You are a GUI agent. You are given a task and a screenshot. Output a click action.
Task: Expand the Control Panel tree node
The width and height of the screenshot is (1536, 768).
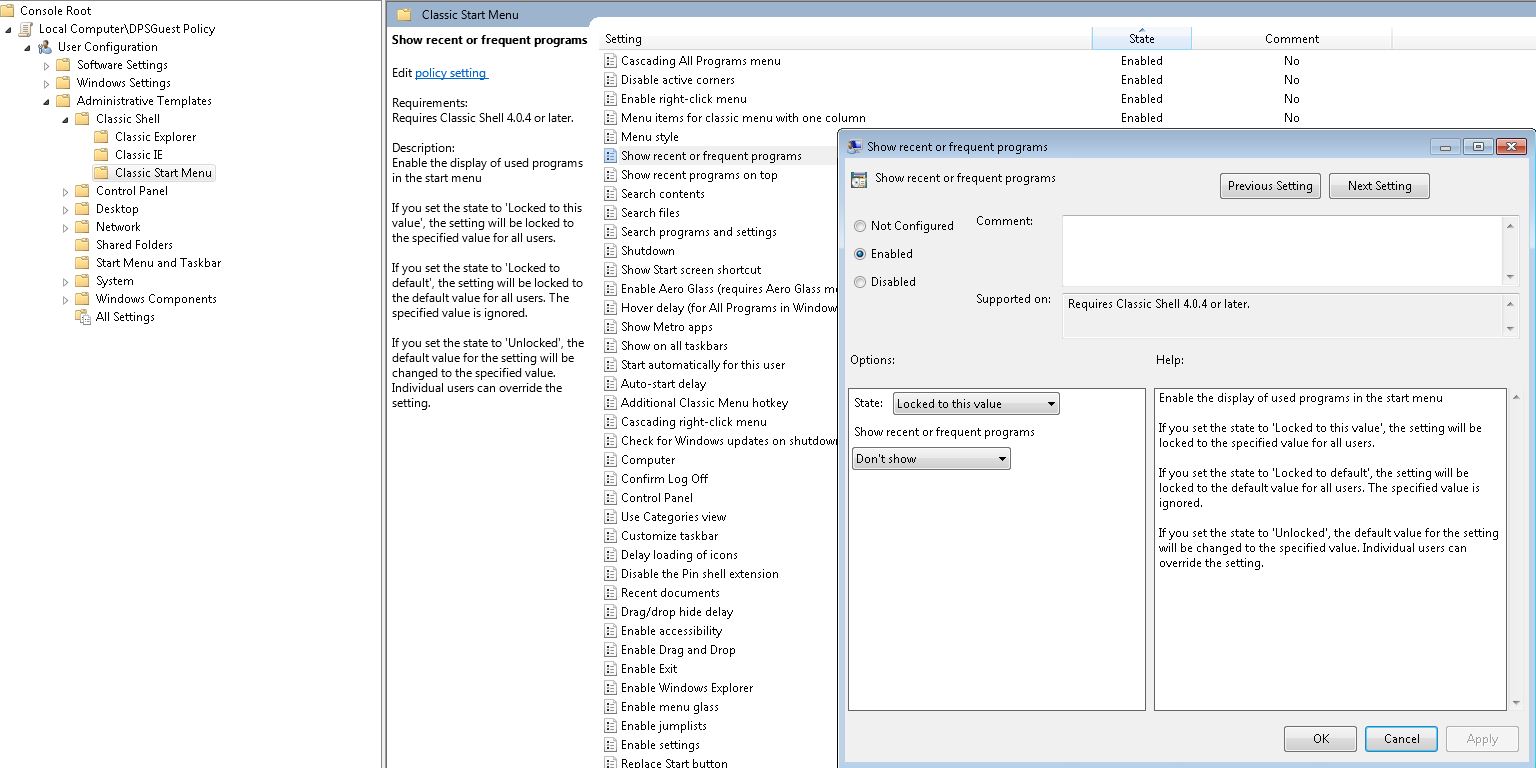[66, 191]
